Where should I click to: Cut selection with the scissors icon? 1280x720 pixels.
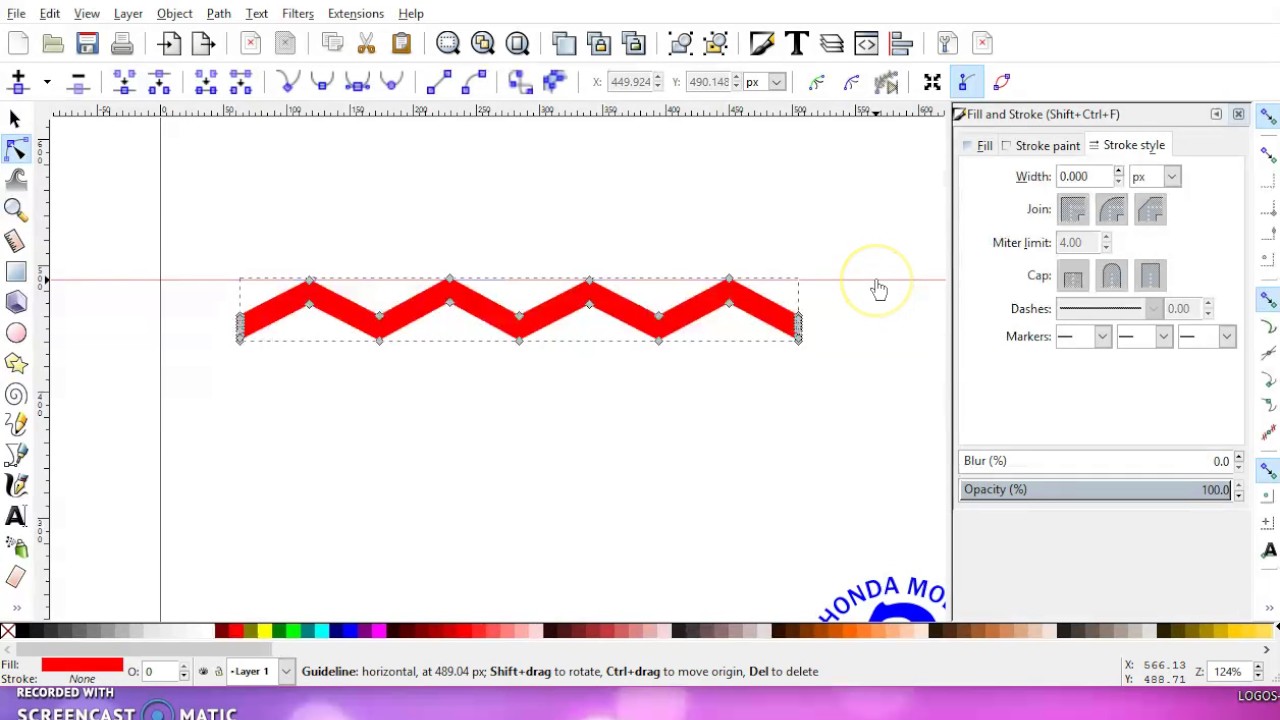[x=366, y=43]
